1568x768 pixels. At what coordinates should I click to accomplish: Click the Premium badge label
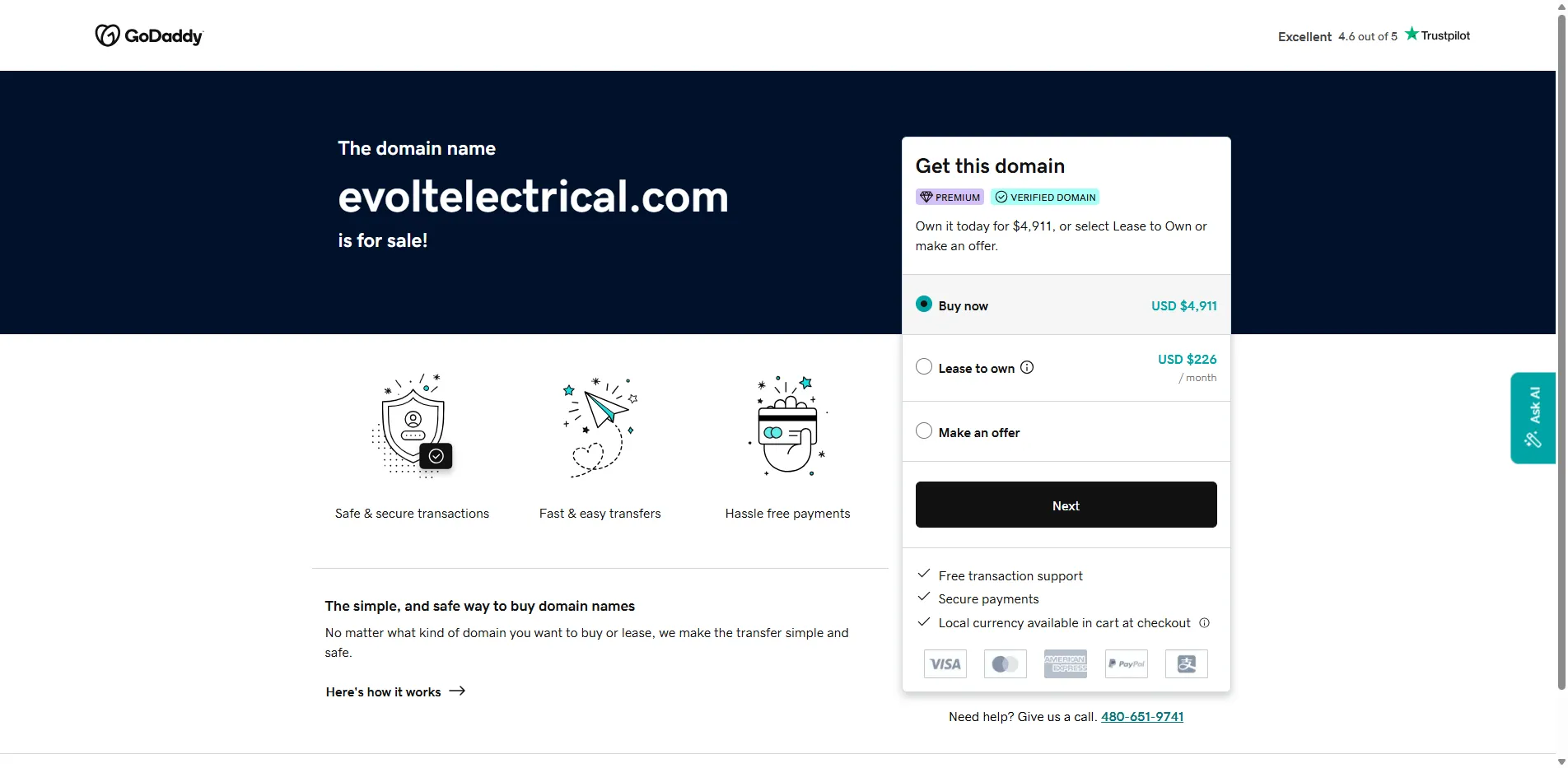(x=950, y=198)
